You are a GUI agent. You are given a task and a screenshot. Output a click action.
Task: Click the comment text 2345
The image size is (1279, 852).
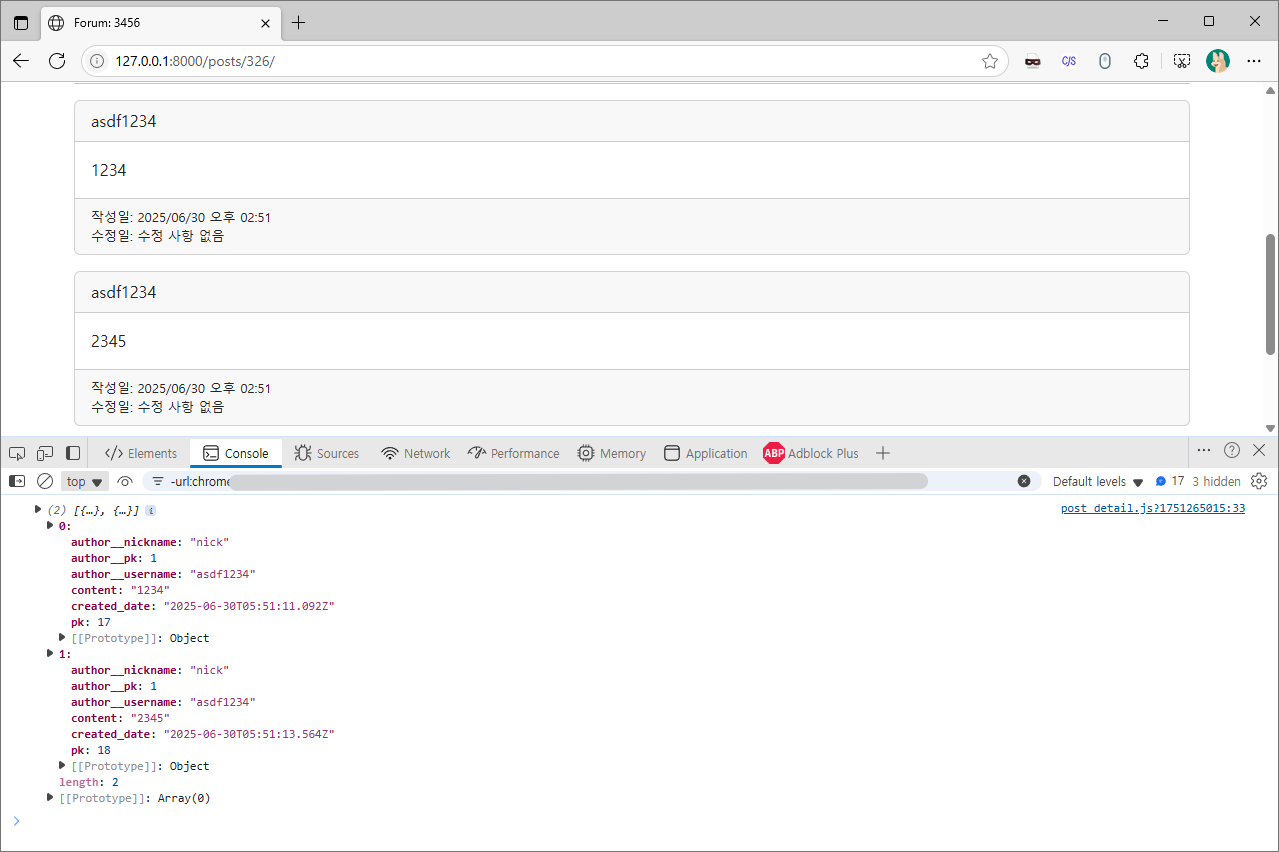pos(109,341)
